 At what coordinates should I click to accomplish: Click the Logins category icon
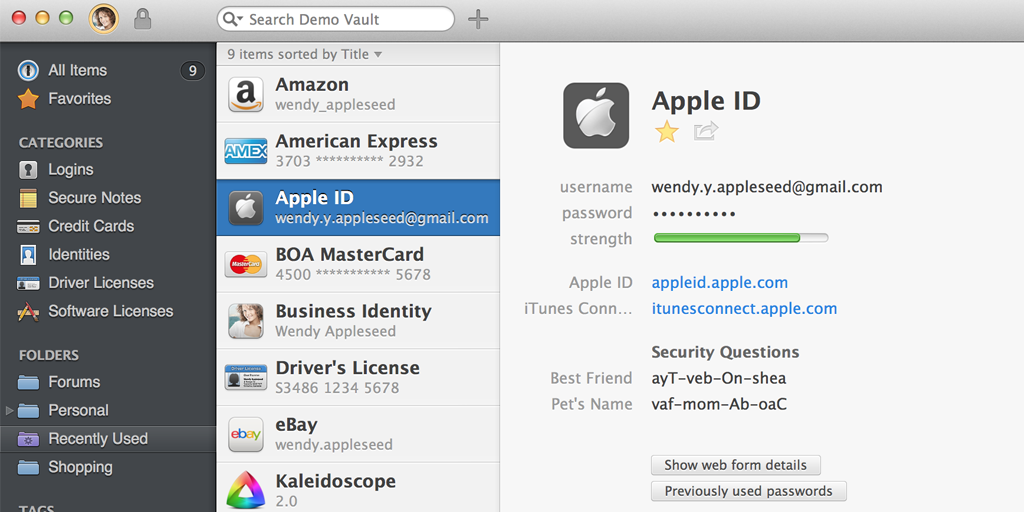(28, 170)
